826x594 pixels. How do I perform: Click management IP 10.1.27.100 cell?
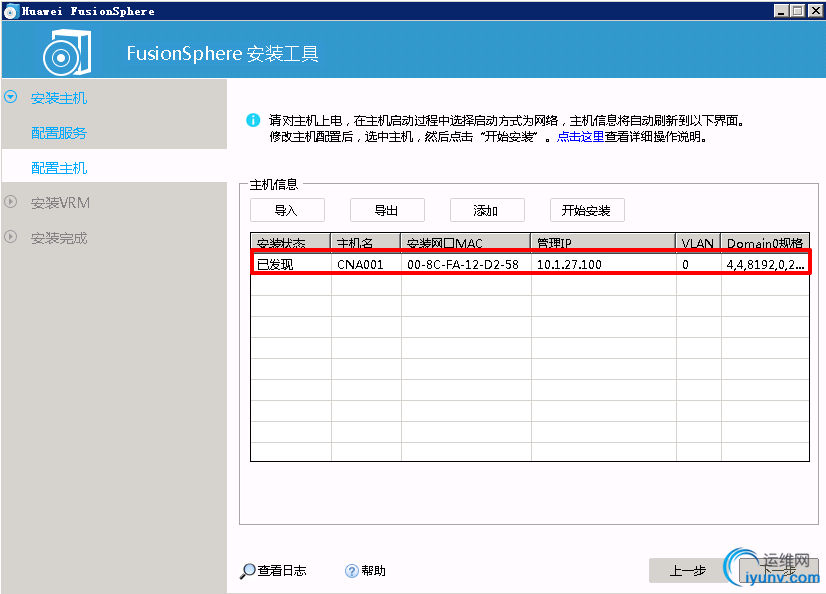(x=604, y=264)
